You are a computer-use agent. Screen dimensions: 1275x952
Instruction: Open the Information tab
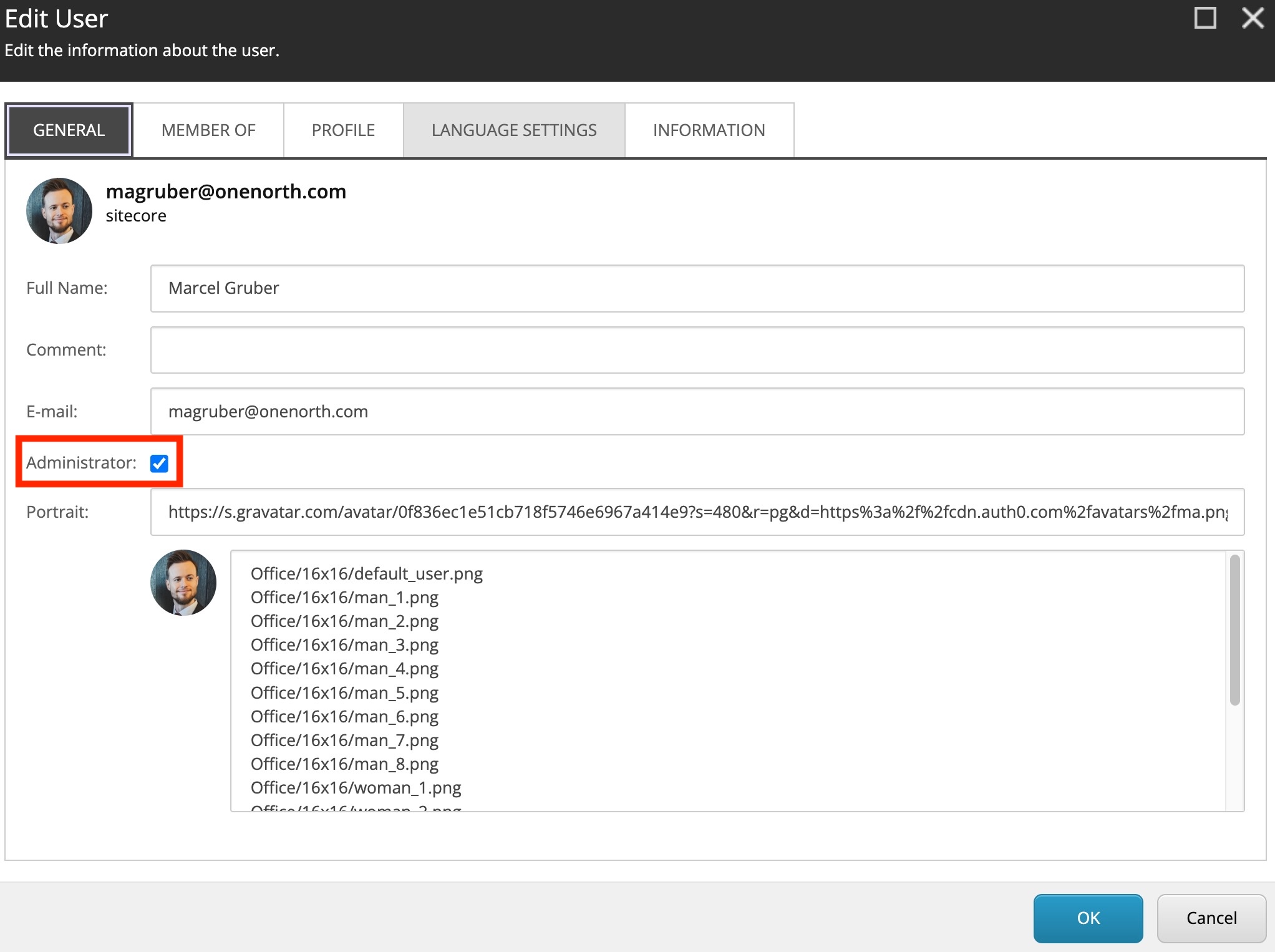[x=709, y=130]
